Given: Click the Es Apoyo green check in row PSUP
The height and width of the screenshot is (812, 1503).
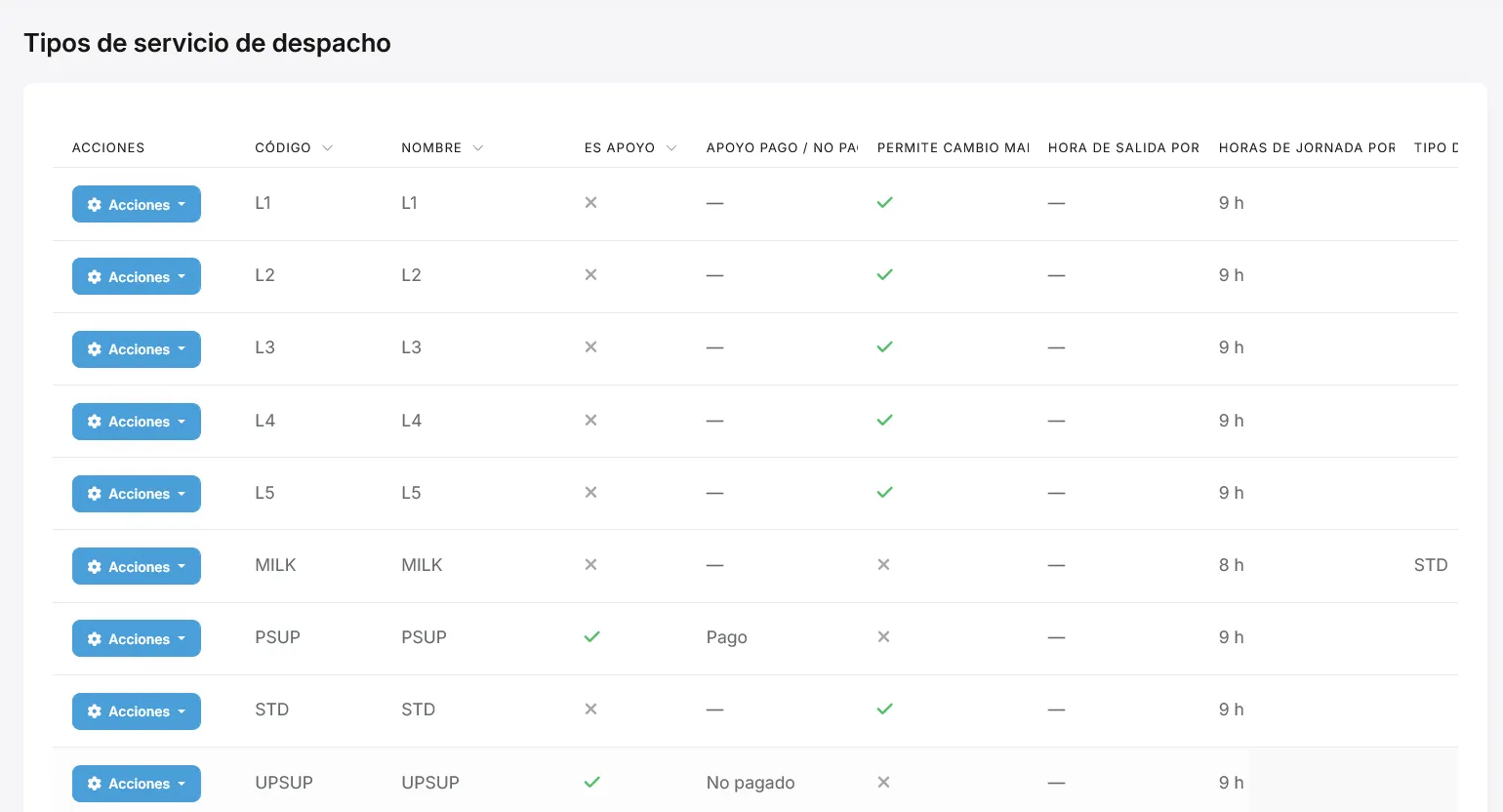Looking at the screenshot, I should 591,637.
